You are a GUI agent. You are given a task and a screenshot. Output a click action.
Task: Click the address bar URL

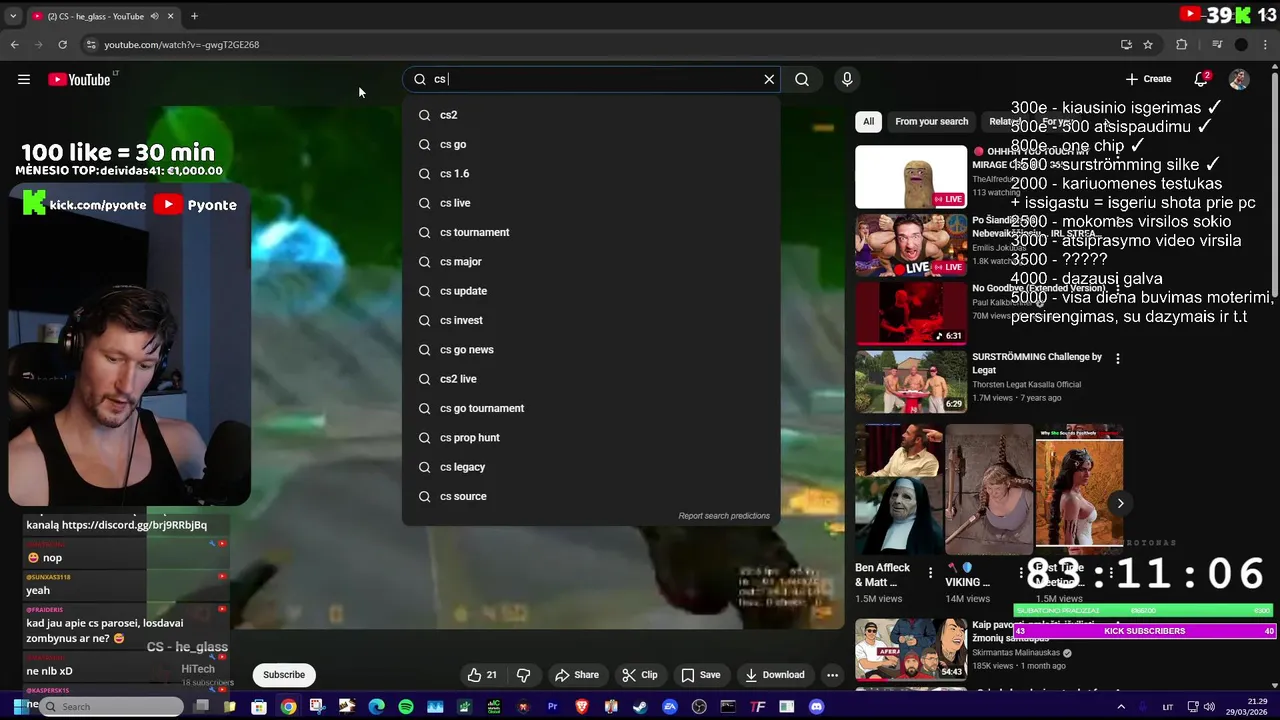(182, 45)
